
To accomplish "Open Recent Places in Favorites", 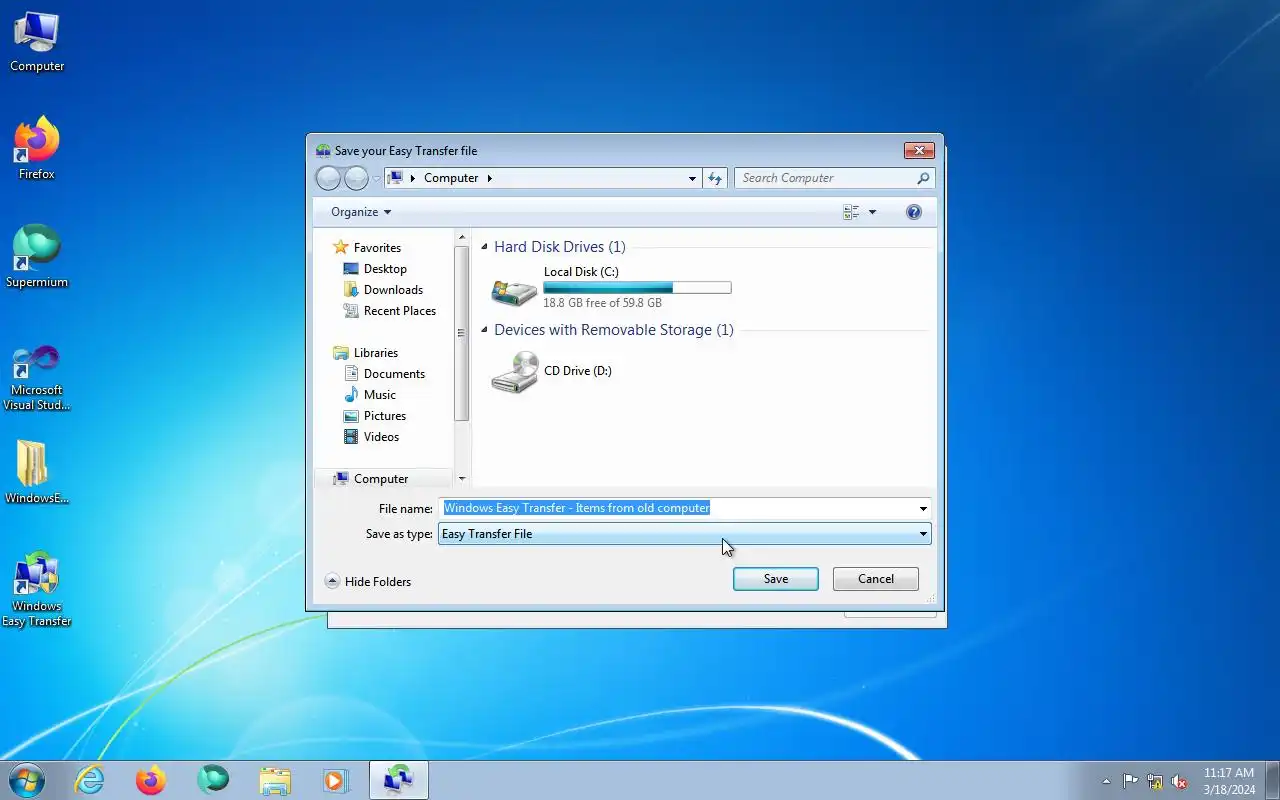I will [400, 311].
